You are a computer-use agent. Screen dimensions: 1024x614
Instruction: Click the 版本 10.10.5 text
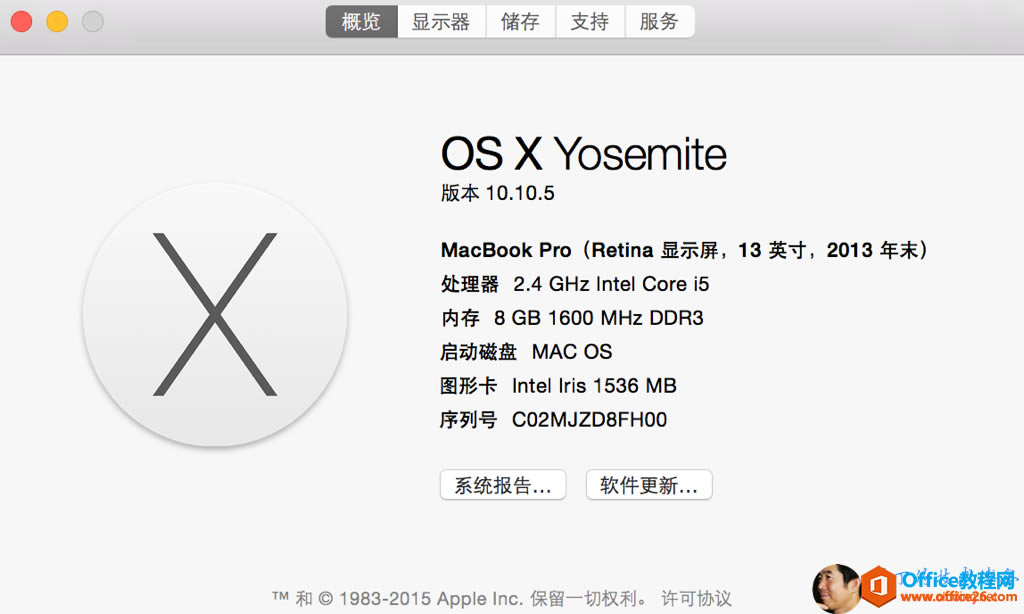[x=498, y=193]
